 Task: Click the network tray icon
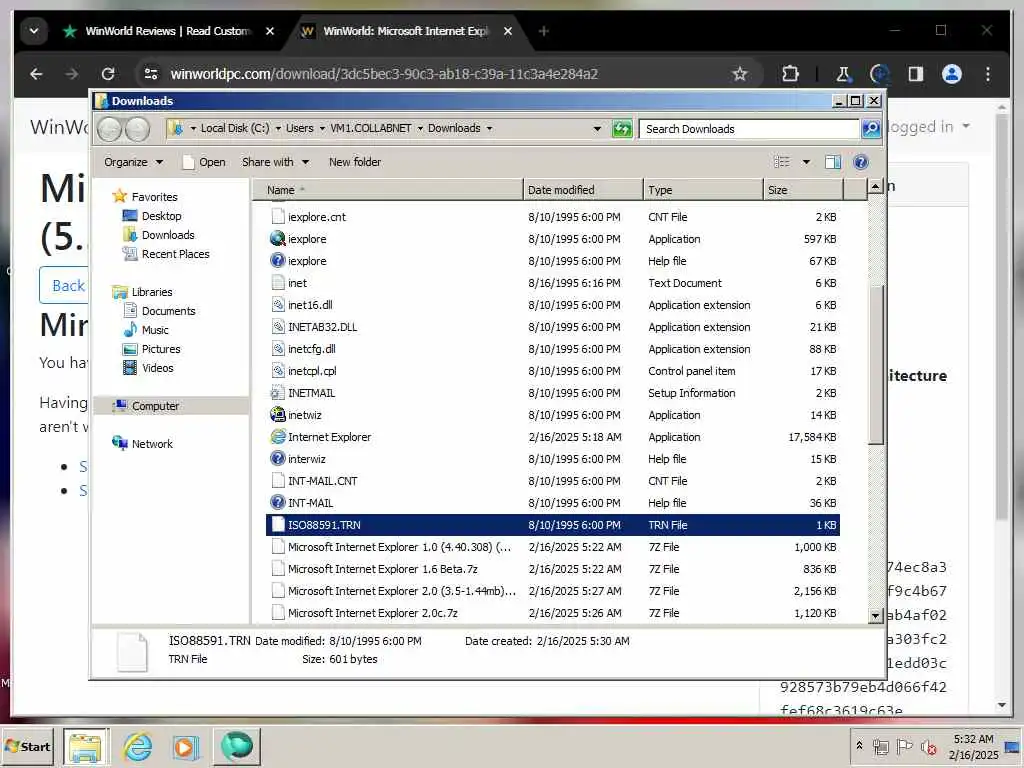click(880, 746)
